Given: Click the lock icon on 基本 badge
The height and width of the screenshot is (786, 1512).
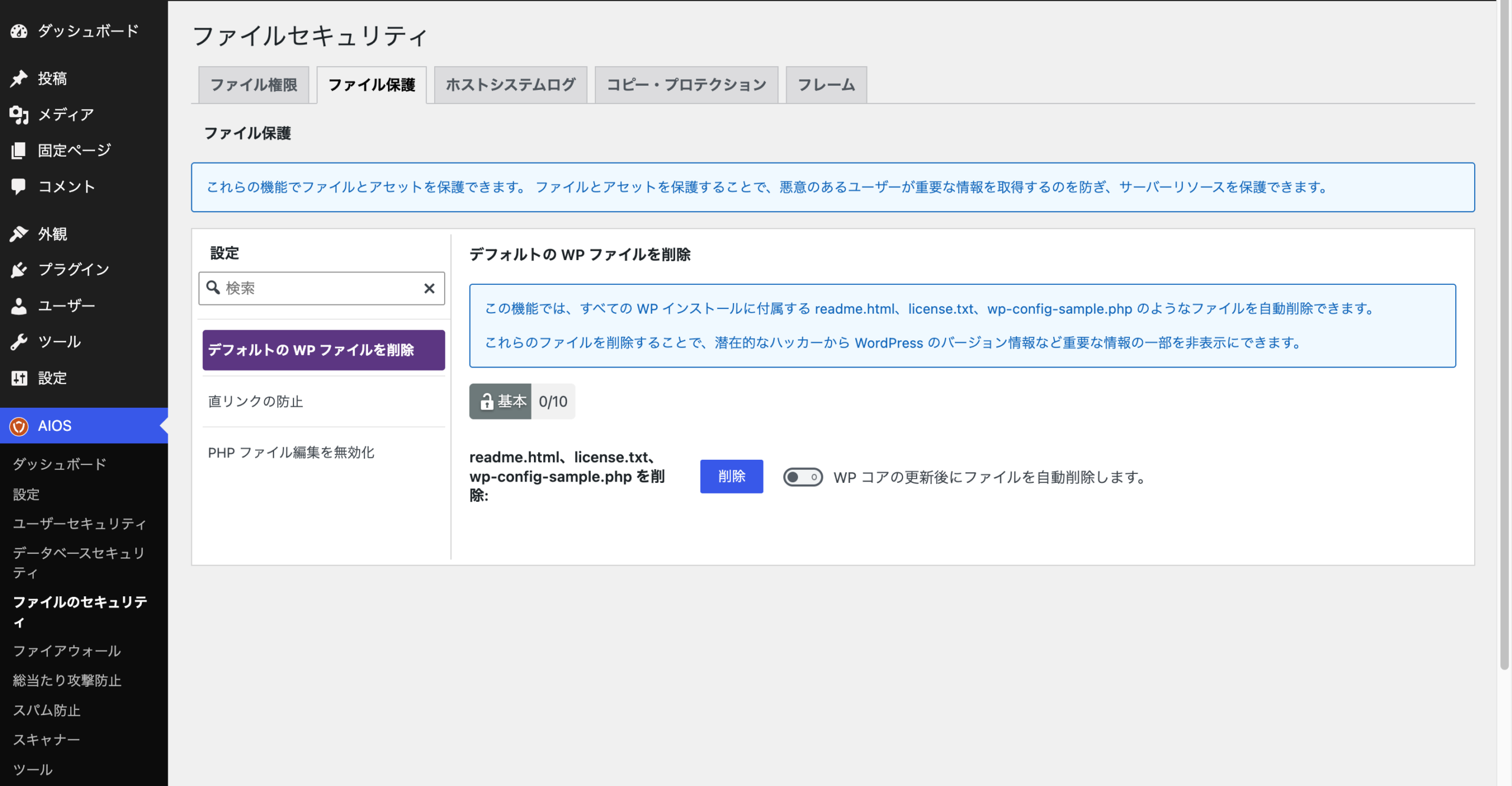Looking at the screenshot, I should 486,402.
